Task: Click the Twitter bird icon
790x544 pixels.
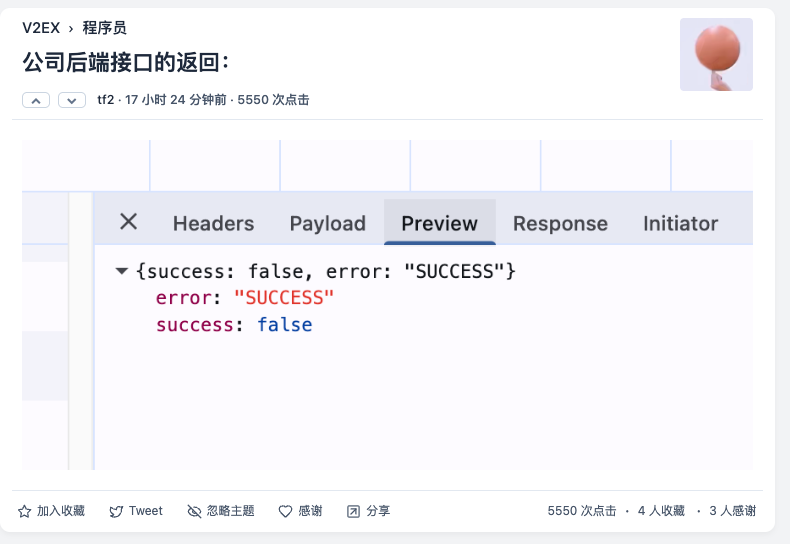Action: (x=116, y=511)
